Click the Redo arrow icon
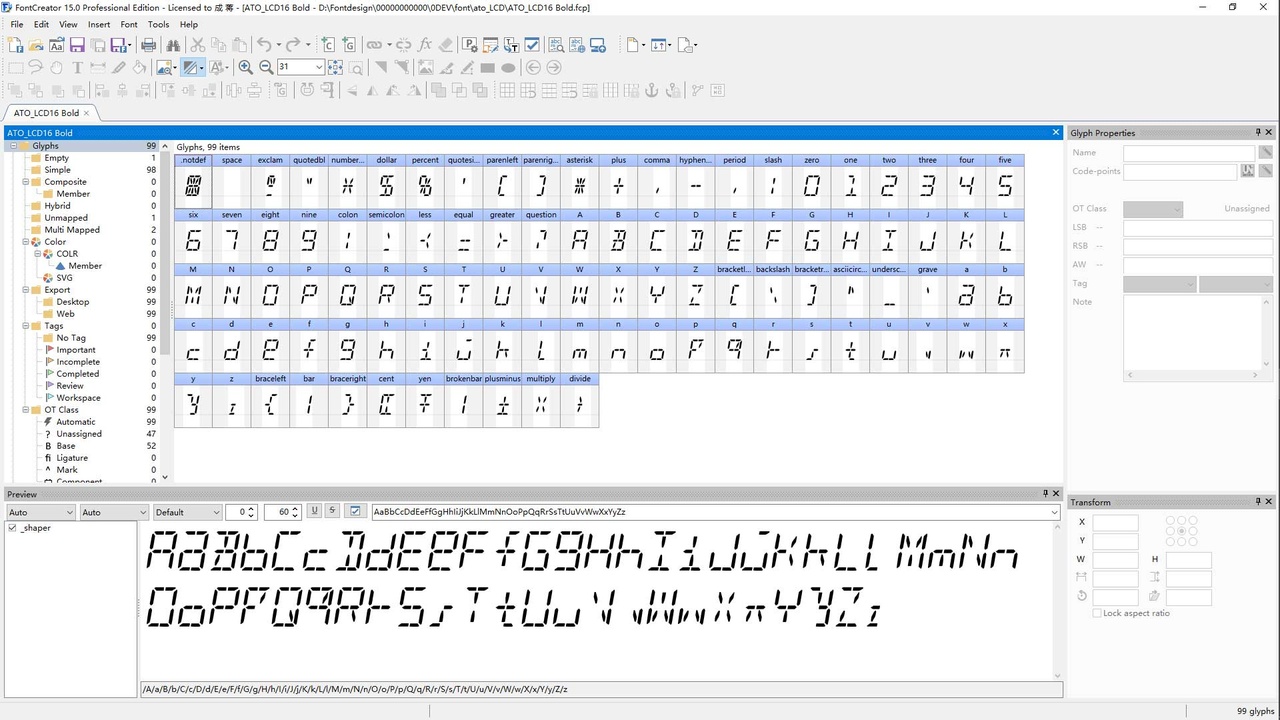Screen dimensions: 1280x720 [x=292, y=44]
